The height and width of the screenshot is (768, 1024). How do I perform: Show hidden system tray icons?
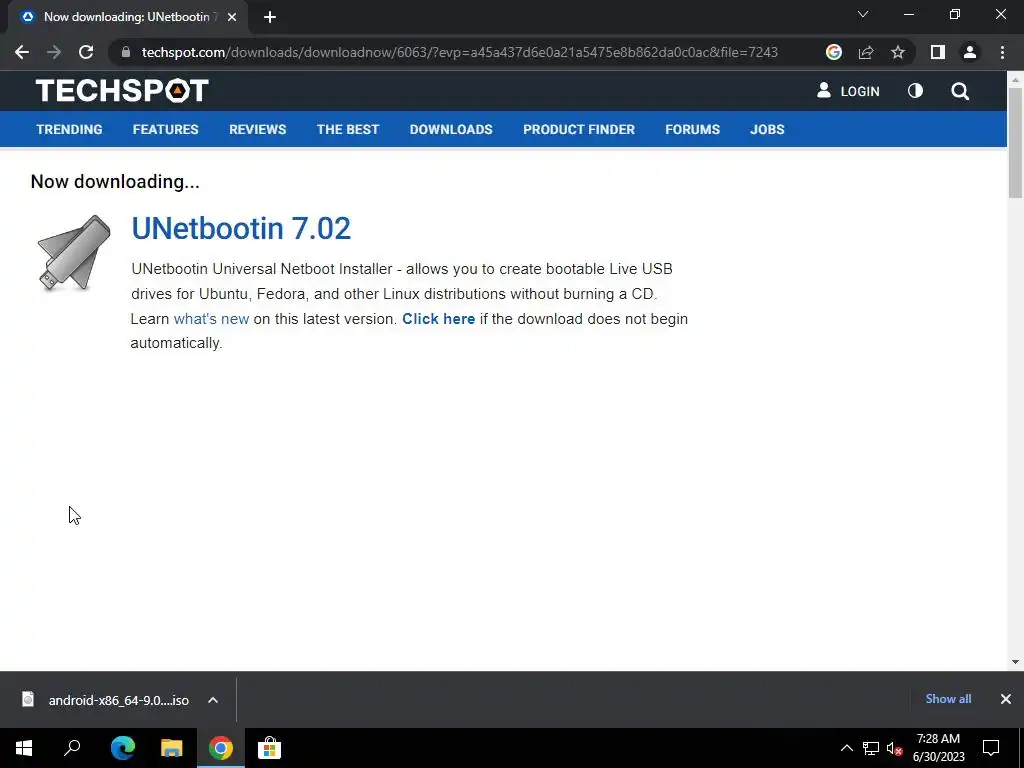click(x=846, y=748)
